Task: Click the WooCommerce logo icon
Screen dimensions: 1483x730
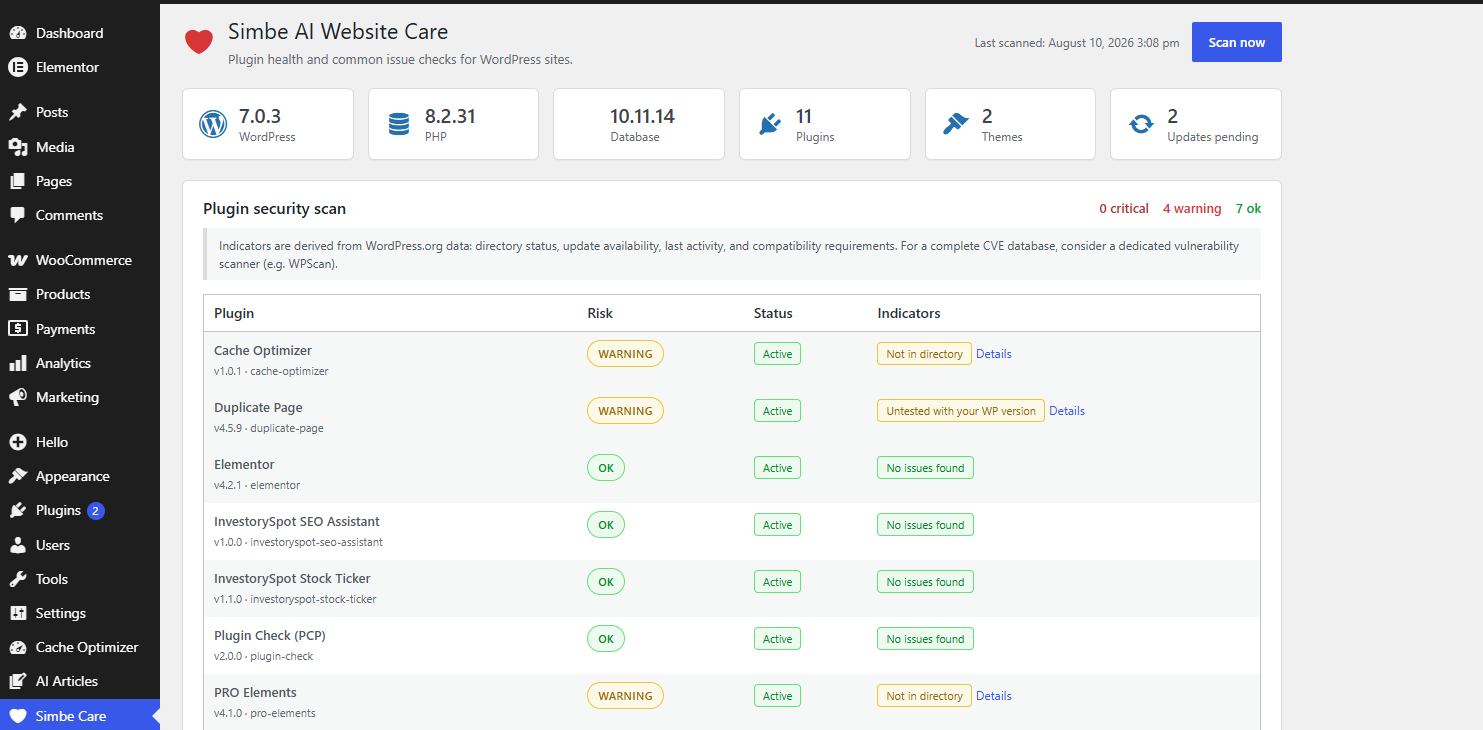Action: tap(17, 260)
